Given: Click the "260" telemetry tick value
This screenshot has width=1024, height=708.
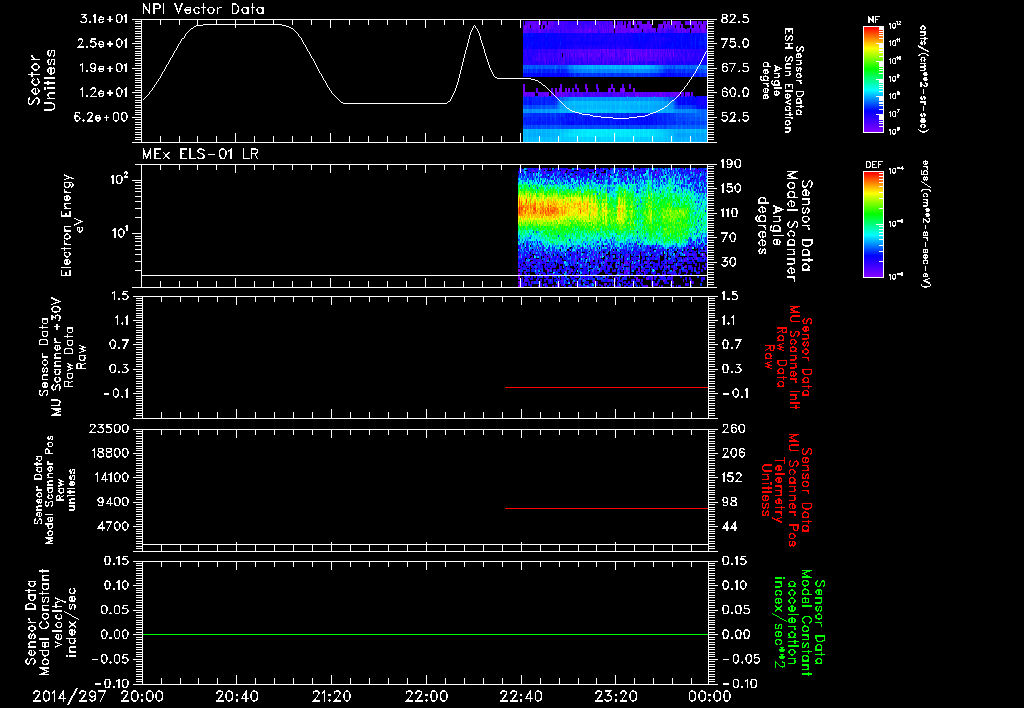Looking at the screenshot, I should [x=733, y=428].
